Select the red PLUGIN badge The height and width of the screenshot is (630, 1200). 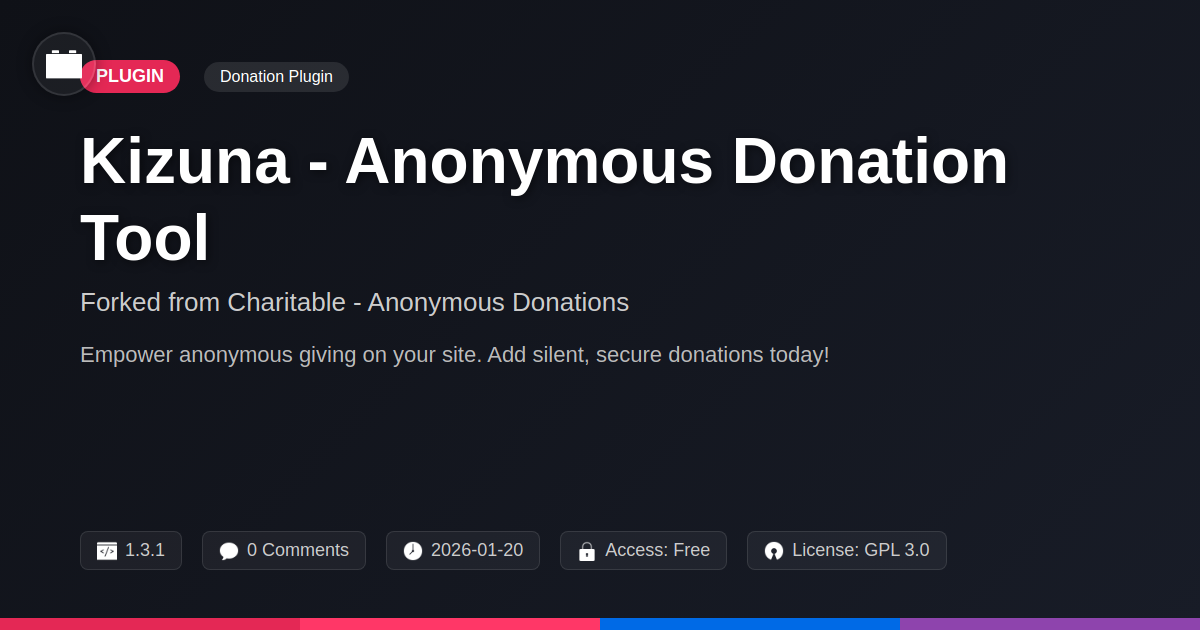pos(130,77)
